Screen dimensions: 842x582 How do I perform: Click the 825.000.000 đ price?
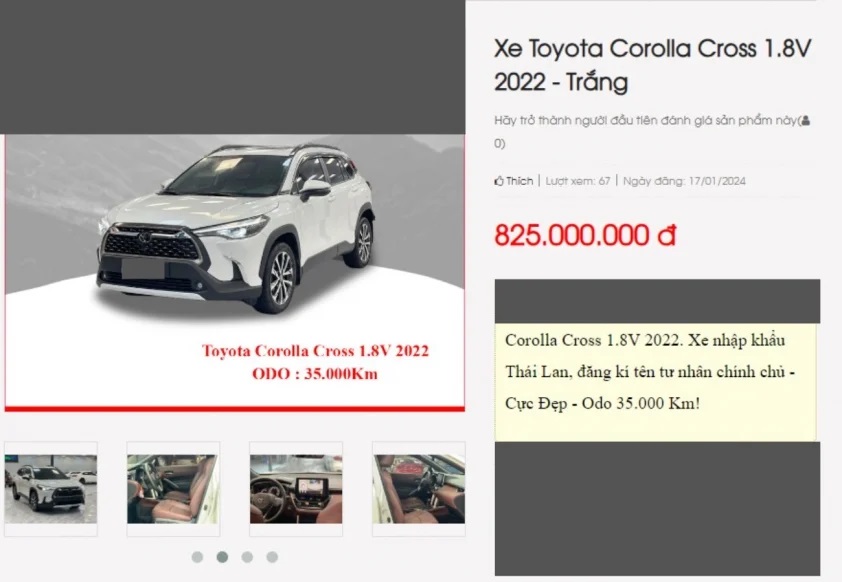coord(585,235)
